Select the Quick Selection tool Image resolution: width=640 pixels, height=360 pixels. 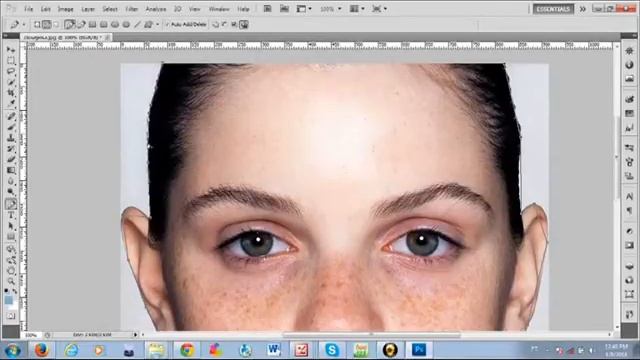coord(11,82)
